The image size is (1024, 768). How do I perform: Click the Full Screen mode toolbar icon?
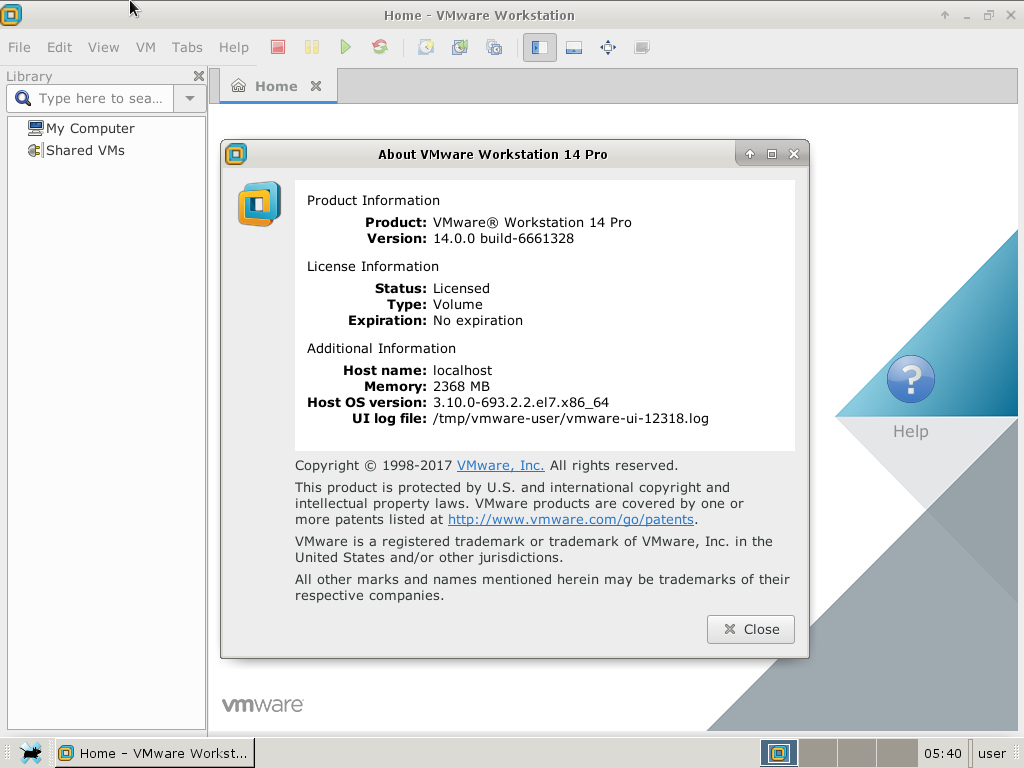tap(608, 47)
